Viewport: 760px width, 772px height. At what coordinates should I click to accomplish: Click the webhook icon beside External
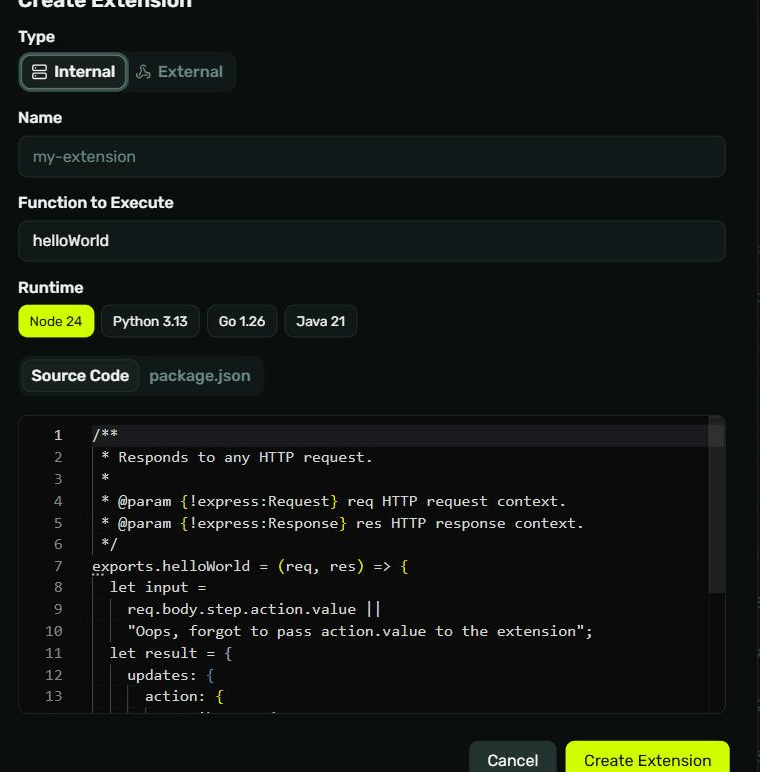[x=143, y=72]
